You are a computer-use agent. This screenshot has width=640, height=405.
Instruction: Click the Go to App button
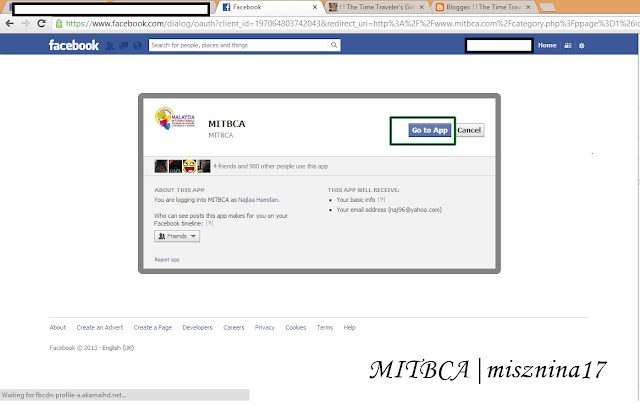click(430, 130)
